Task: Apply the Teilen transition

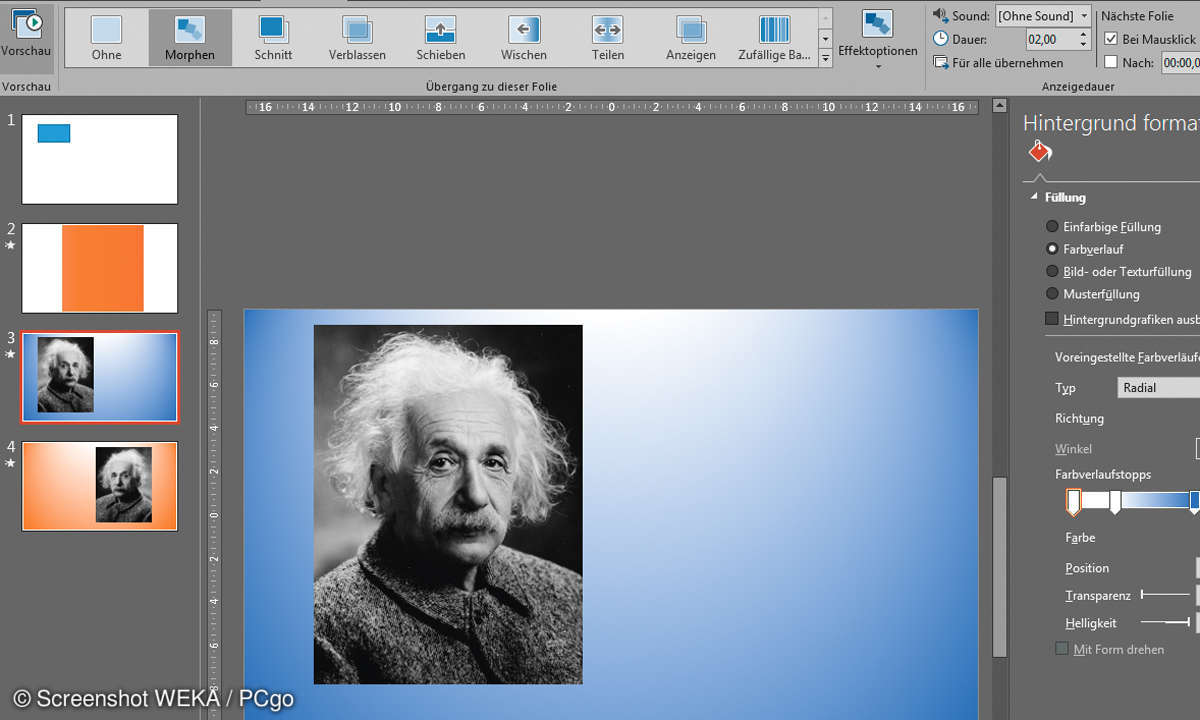Action: click(x=608, y=37)
